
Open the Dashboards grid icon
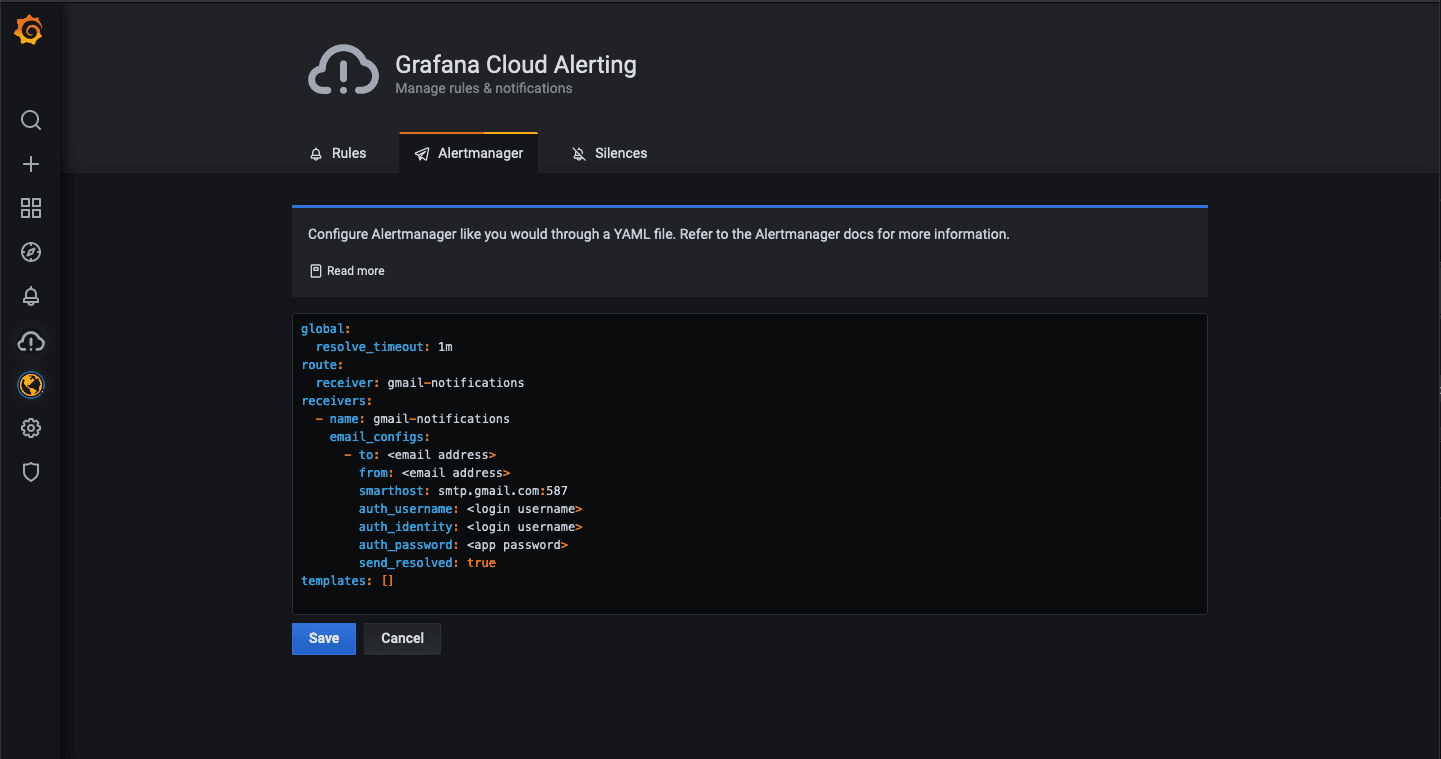(x=31, y=208)
